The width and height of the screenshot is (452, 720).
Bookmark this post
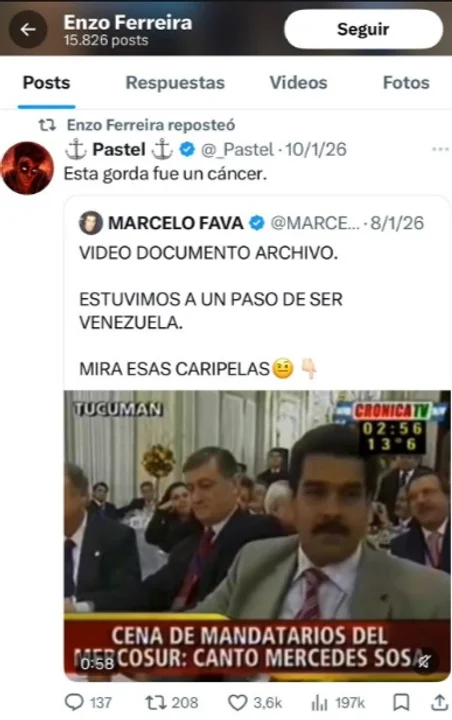tap(401, 703)
